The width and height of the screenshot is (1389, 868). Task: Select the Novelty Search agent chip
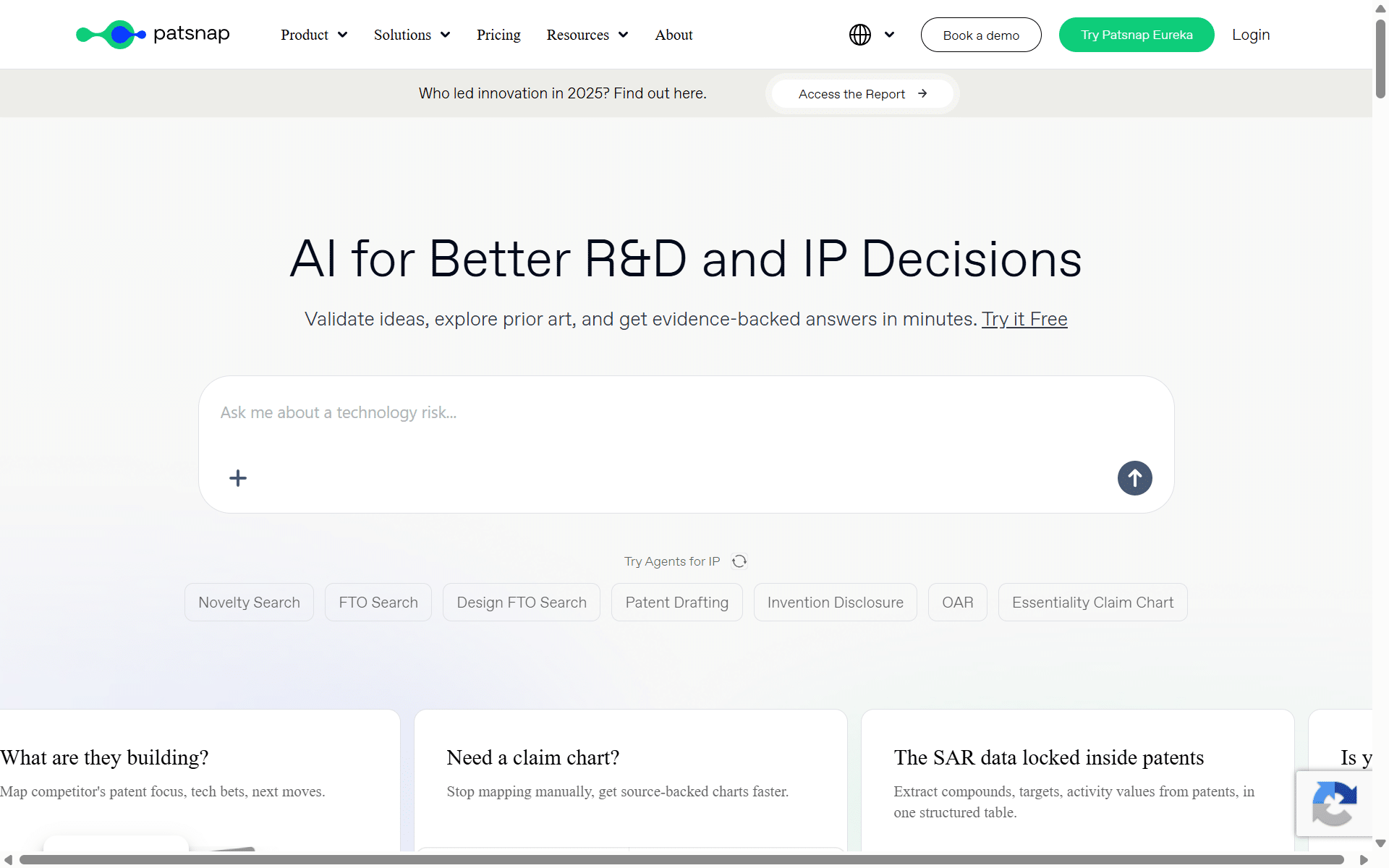pyautogui.click(x=249, y=603)
